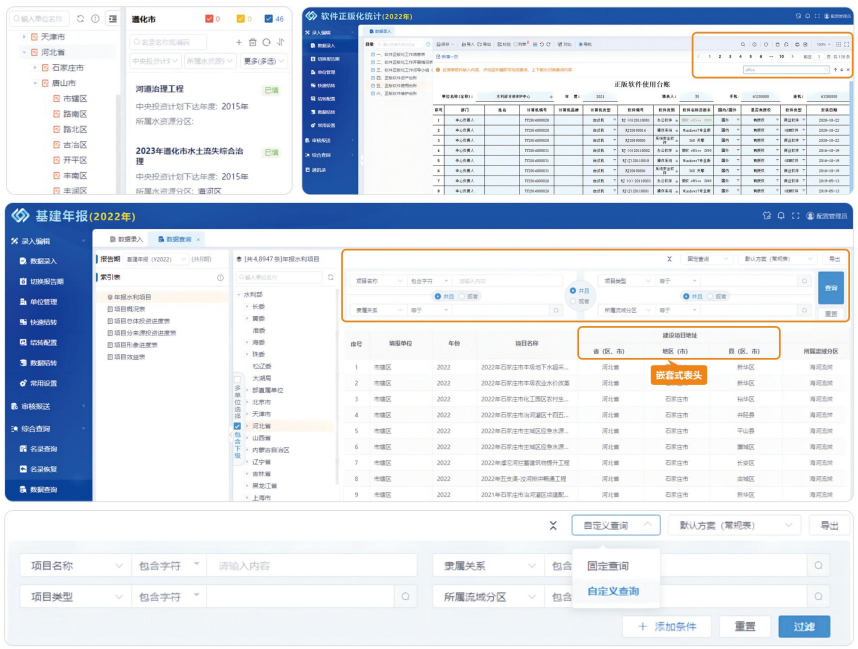Click the sort icon in 遵化市 panel

pos(281,42)
